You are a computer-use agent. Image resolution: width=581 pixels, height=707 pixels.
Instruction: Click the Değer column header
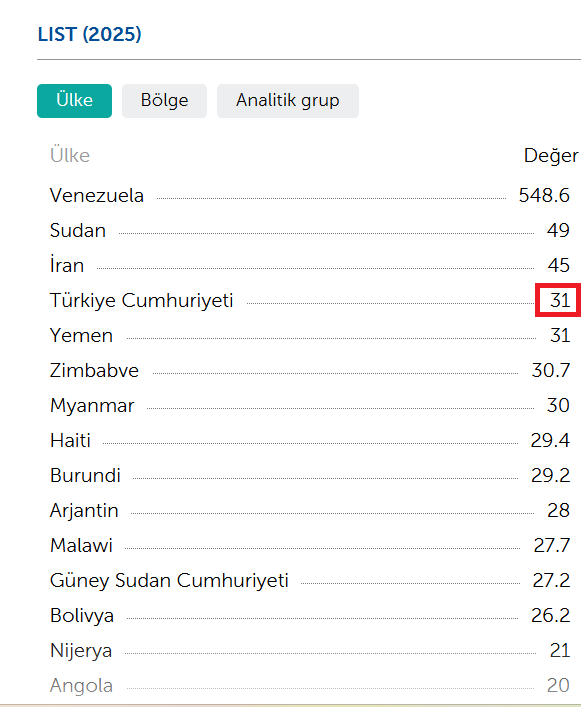[x=551, y=156]
